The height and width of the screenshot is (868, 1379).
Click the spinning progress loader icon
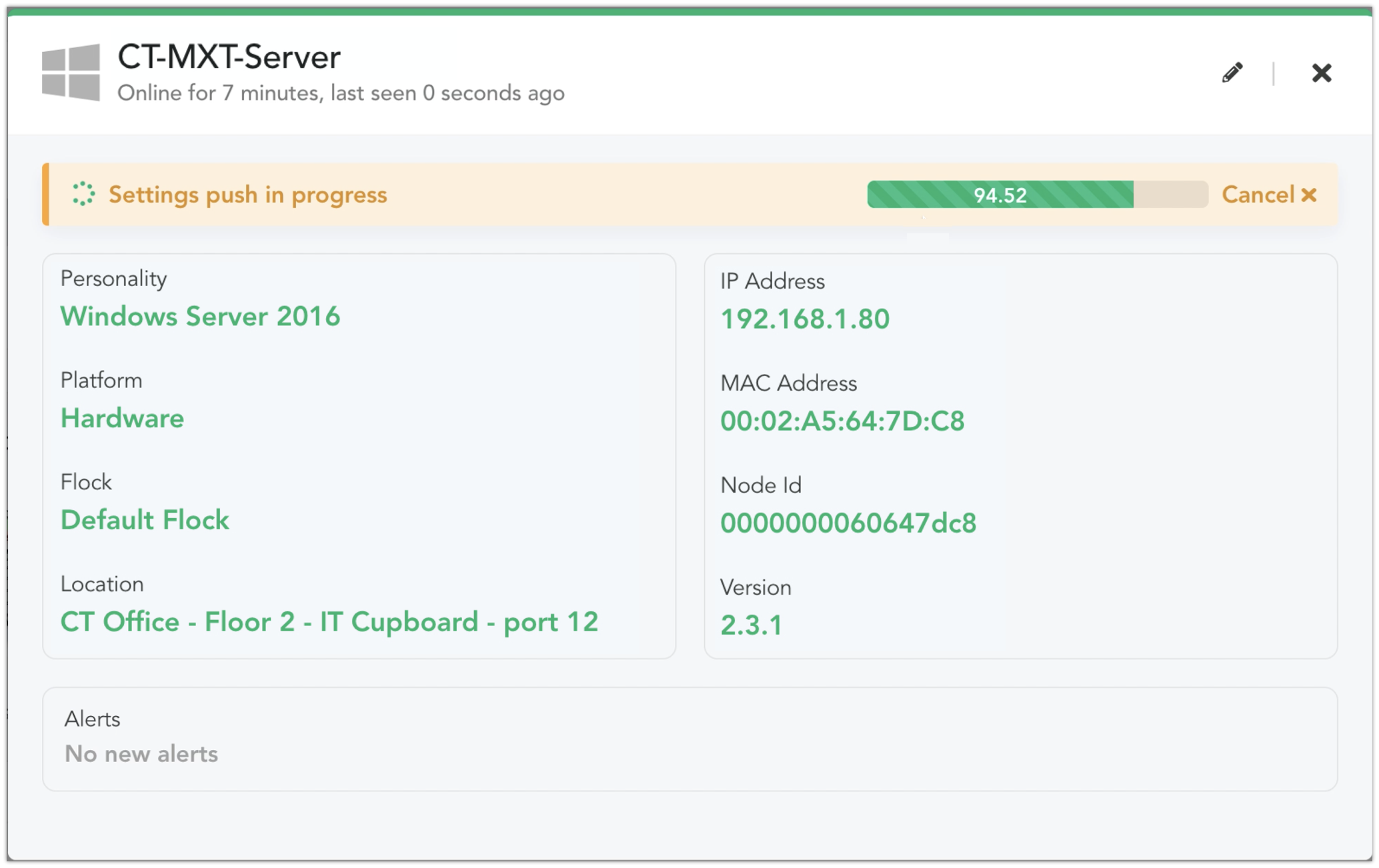click(83, 194)
